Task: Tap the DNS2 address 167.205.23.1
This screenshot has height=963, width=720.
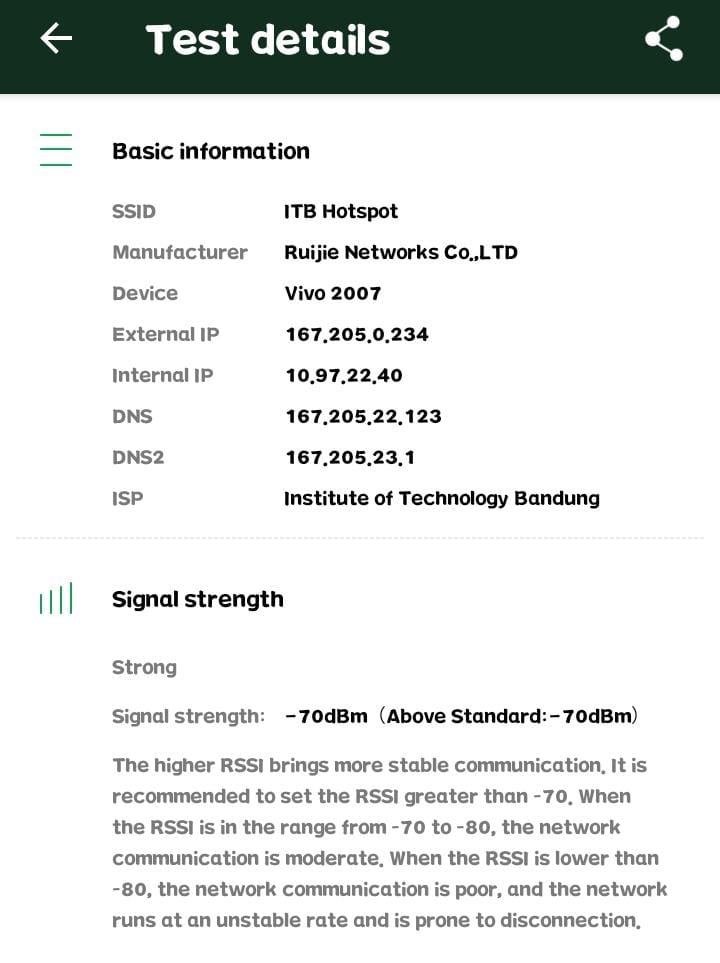Action: [350, 457]
